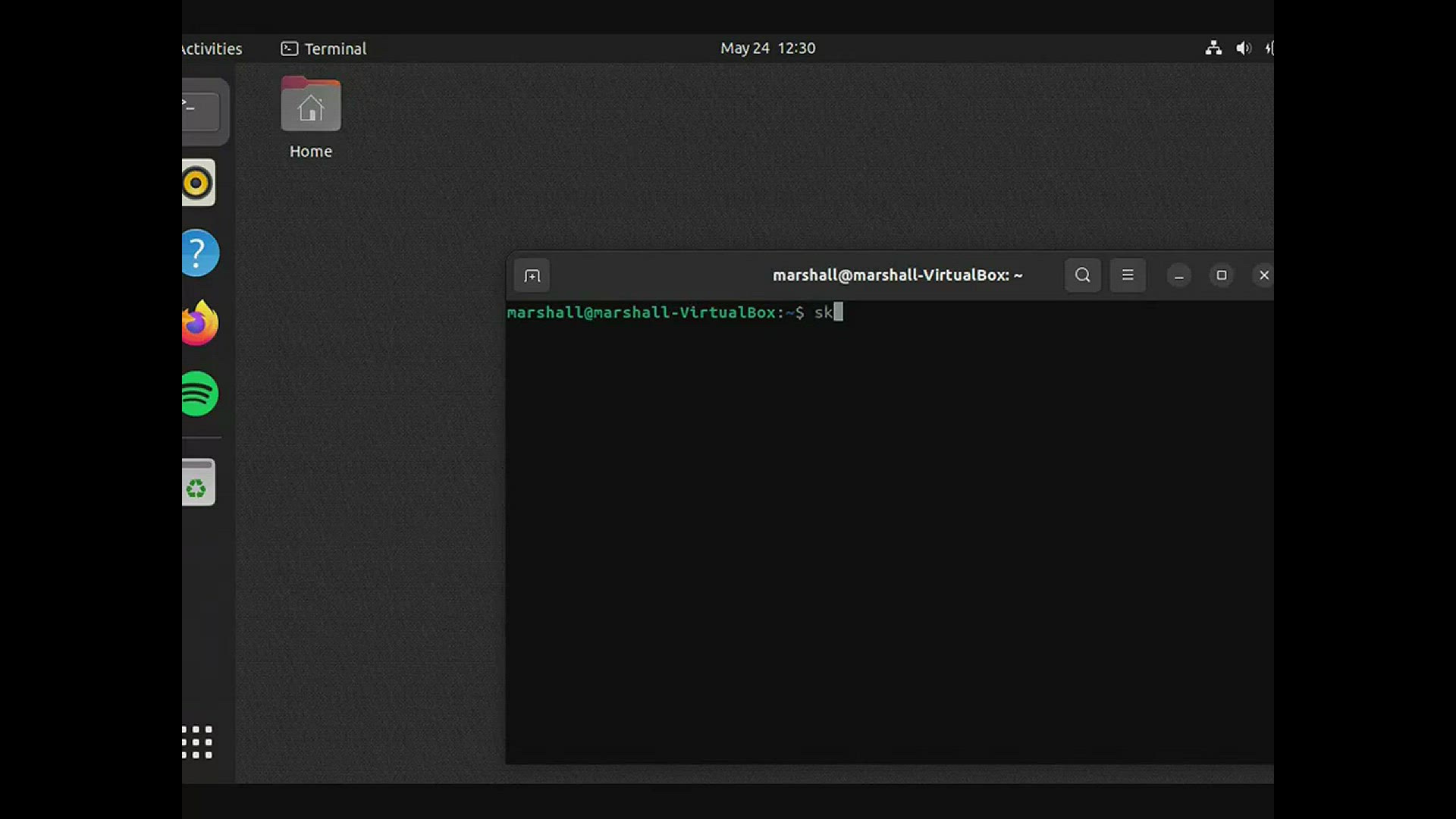The height and width of the screenshot is (819, 1456).
Task: Click inside the terminal command area
Action: pyautogui.click(x=887, y=531)
